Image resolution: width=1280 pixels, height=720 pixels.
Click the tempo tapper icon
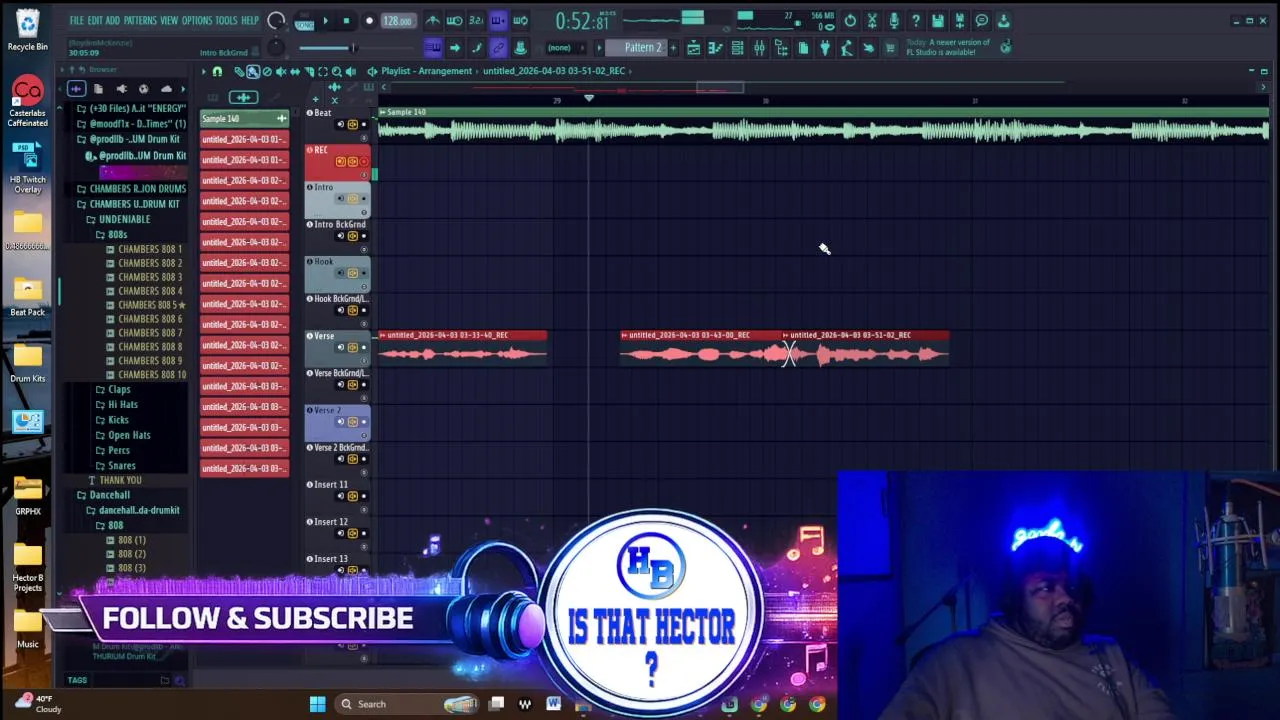pyautogui.click(x=846, y=47)
